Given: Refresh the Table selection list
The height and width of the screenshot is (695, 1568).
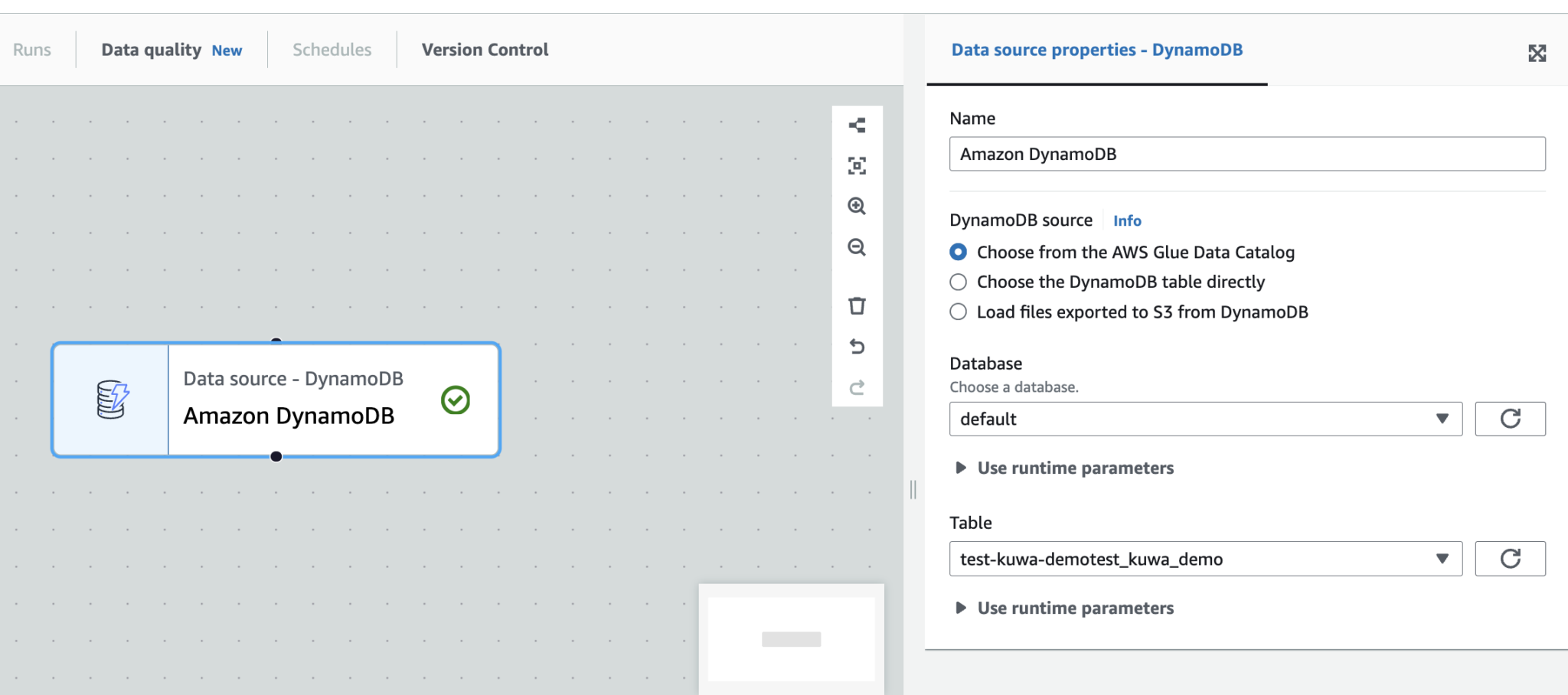Looking at the screenshot, I should pyautogui.click(x=1509, y=559).
